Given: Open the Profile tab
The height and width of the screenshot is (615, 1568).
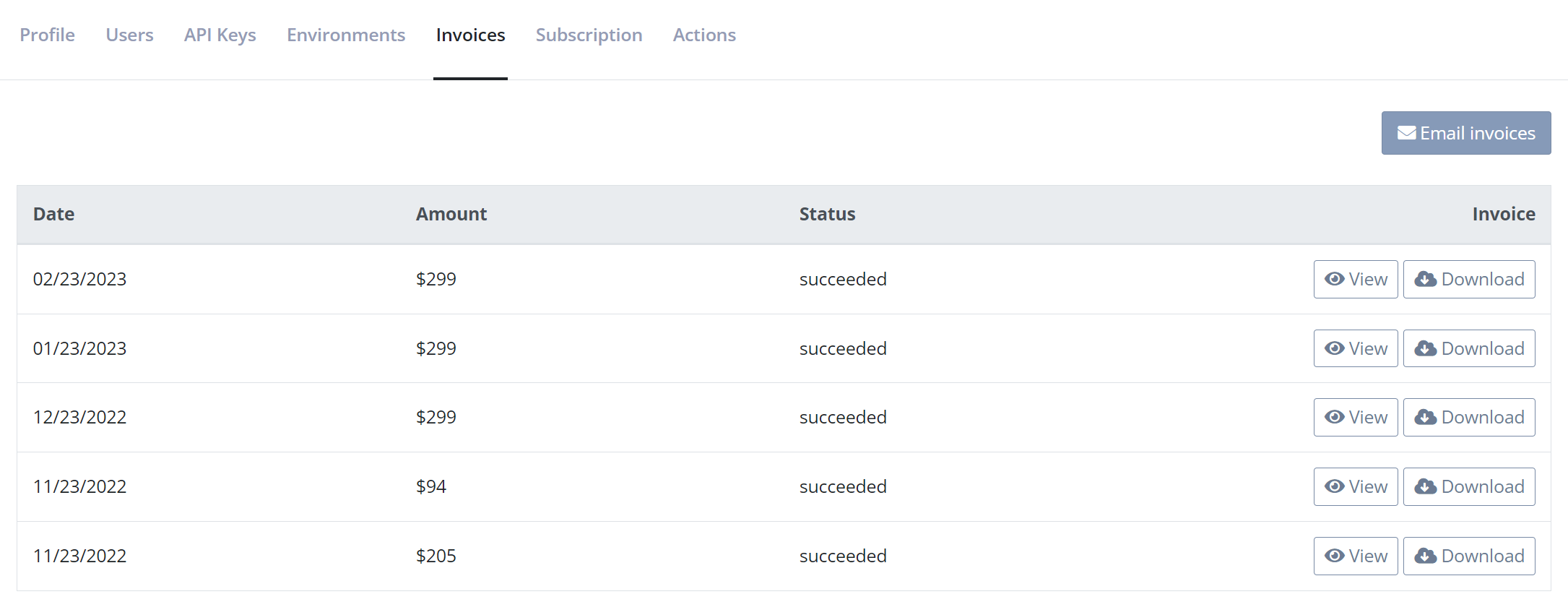Looking at the screenshot, I should coord(47,35).
